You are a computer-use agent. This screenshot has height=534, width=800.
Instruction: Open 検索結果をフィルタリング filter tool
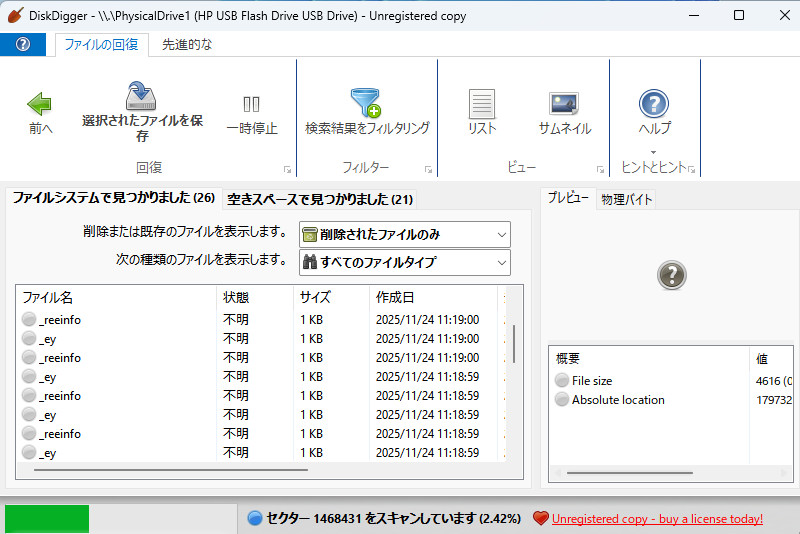(x=367, y=112)
